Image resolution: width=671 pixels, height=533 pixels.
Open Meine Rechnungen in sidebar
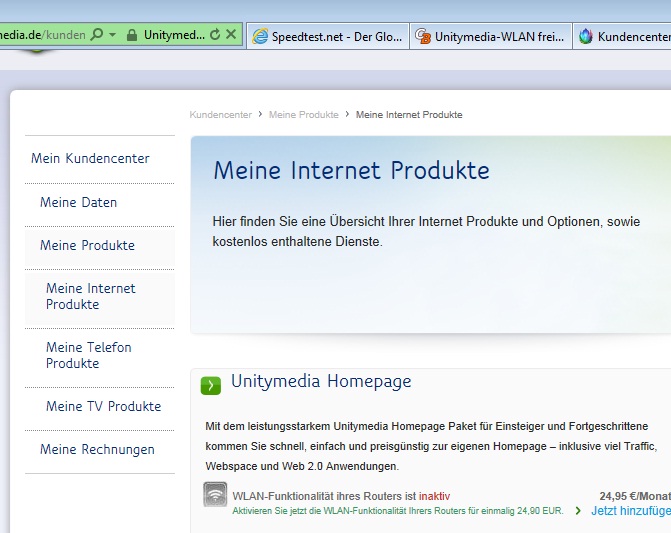(97, 450)
